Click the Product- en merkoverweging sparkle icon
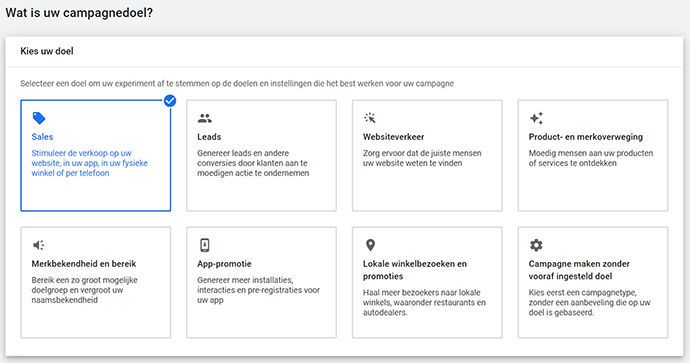690x363 pixels. coord(536,118)
